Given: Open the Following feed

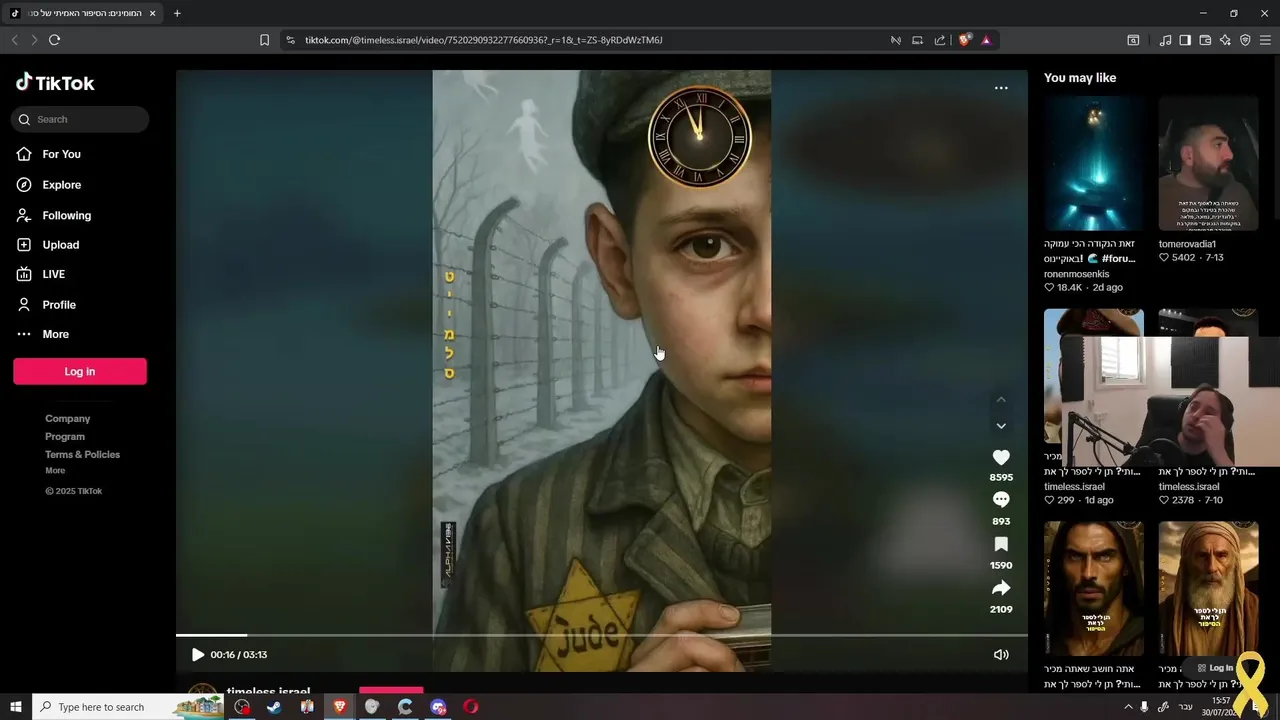Looking at the screenshot, I should click(53, 215).
